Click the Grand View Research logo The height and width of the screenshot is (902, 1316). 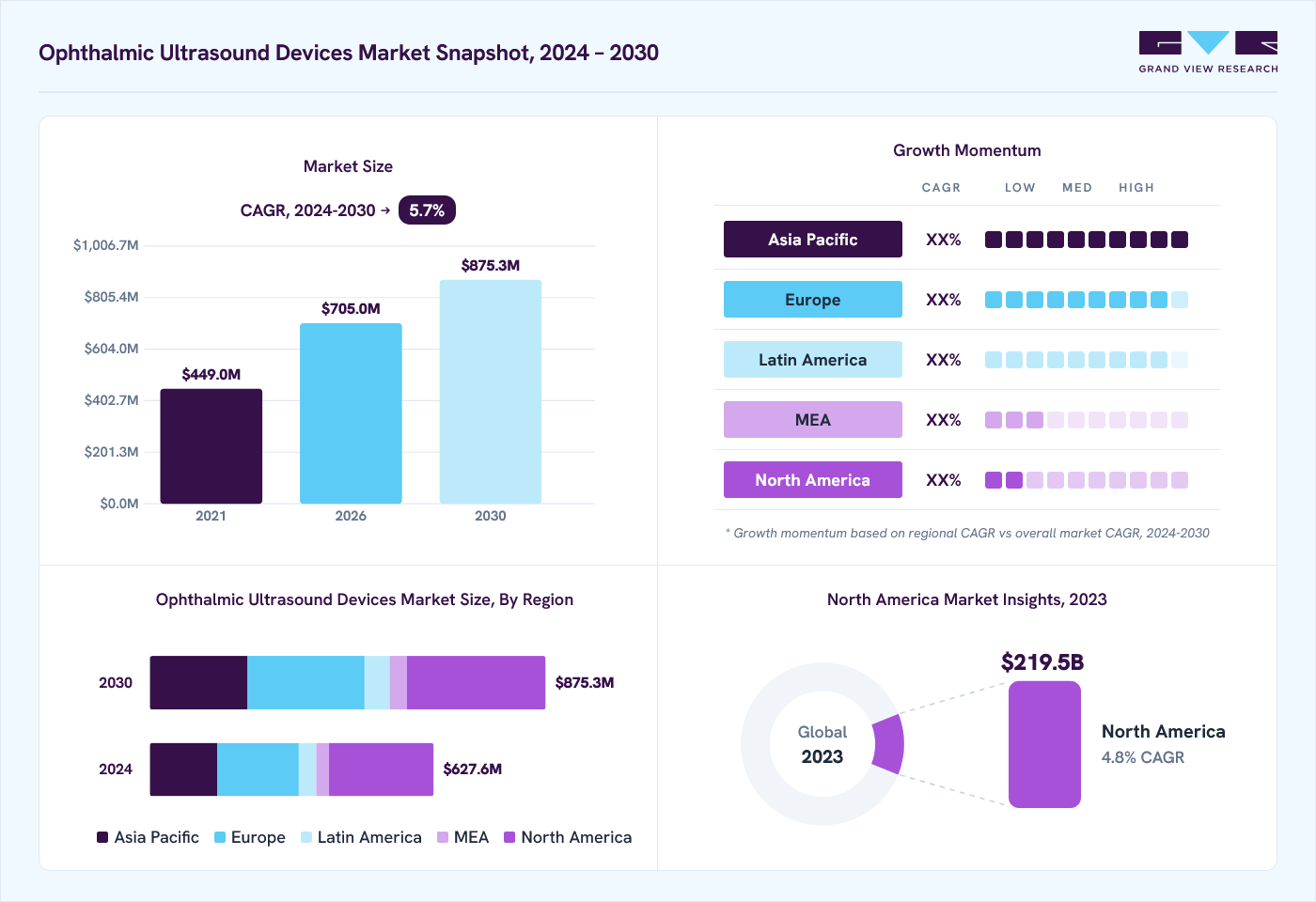pos(1208,53)
